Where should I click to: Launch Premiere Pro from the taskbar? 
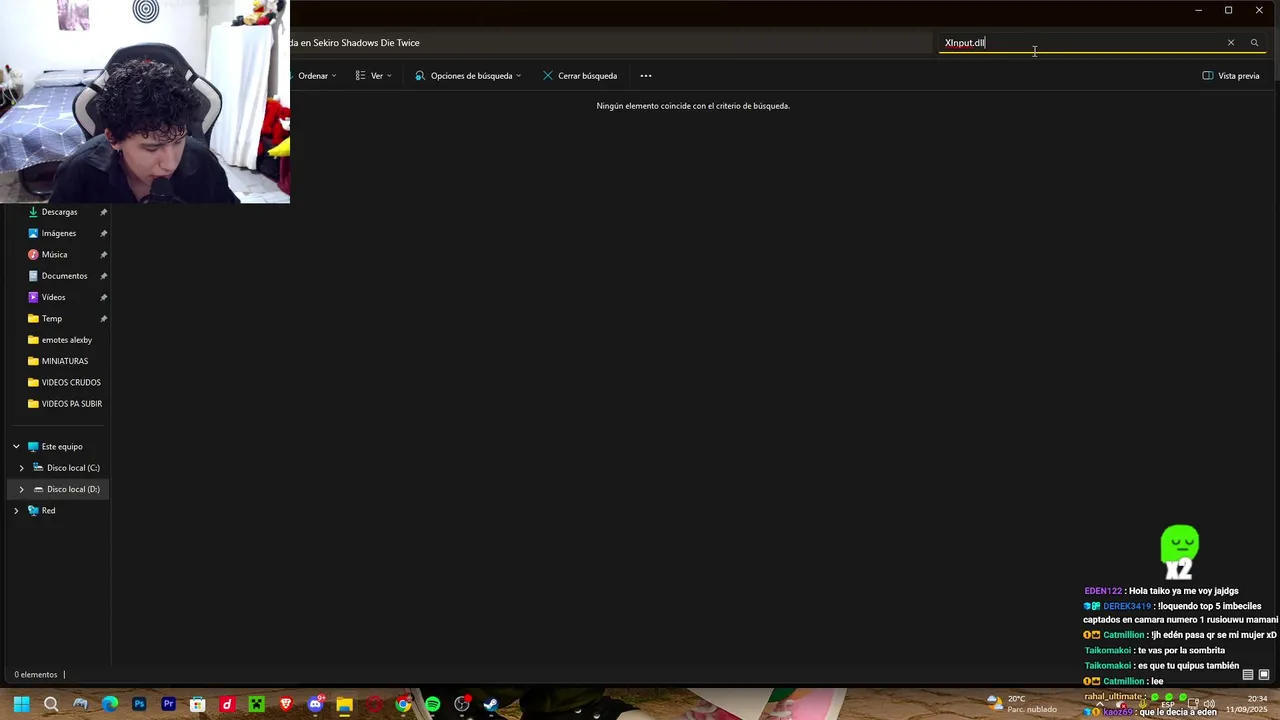[x=168, y=704]
